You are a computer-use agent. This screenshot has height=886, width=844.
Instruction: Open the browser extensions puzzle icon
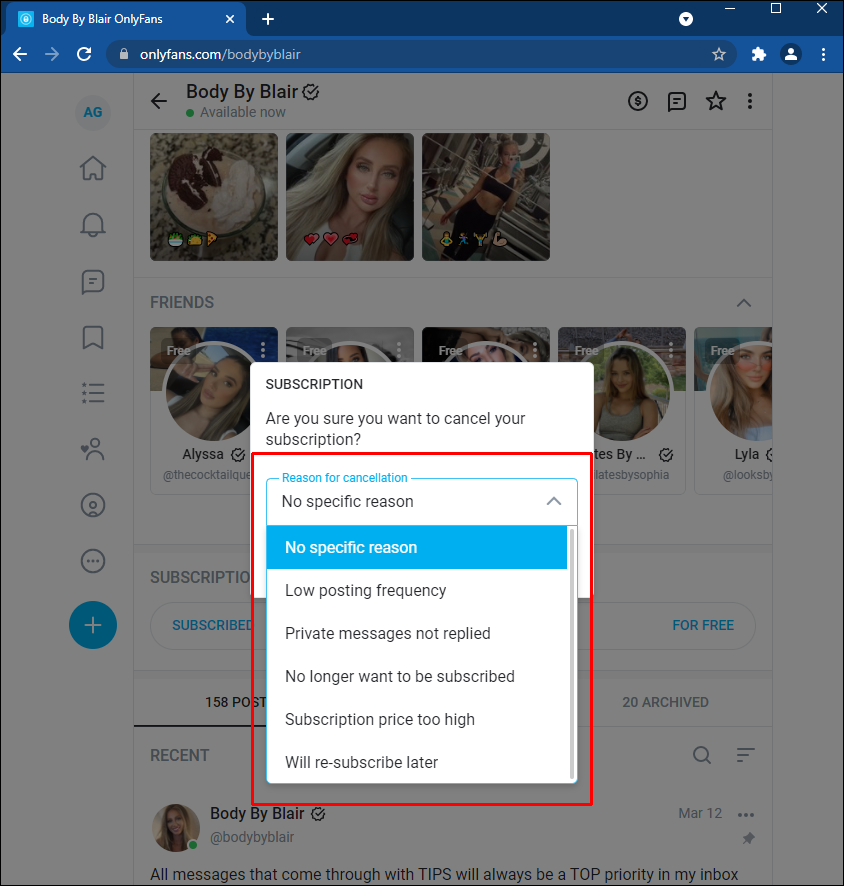click(x=759, y=54)
